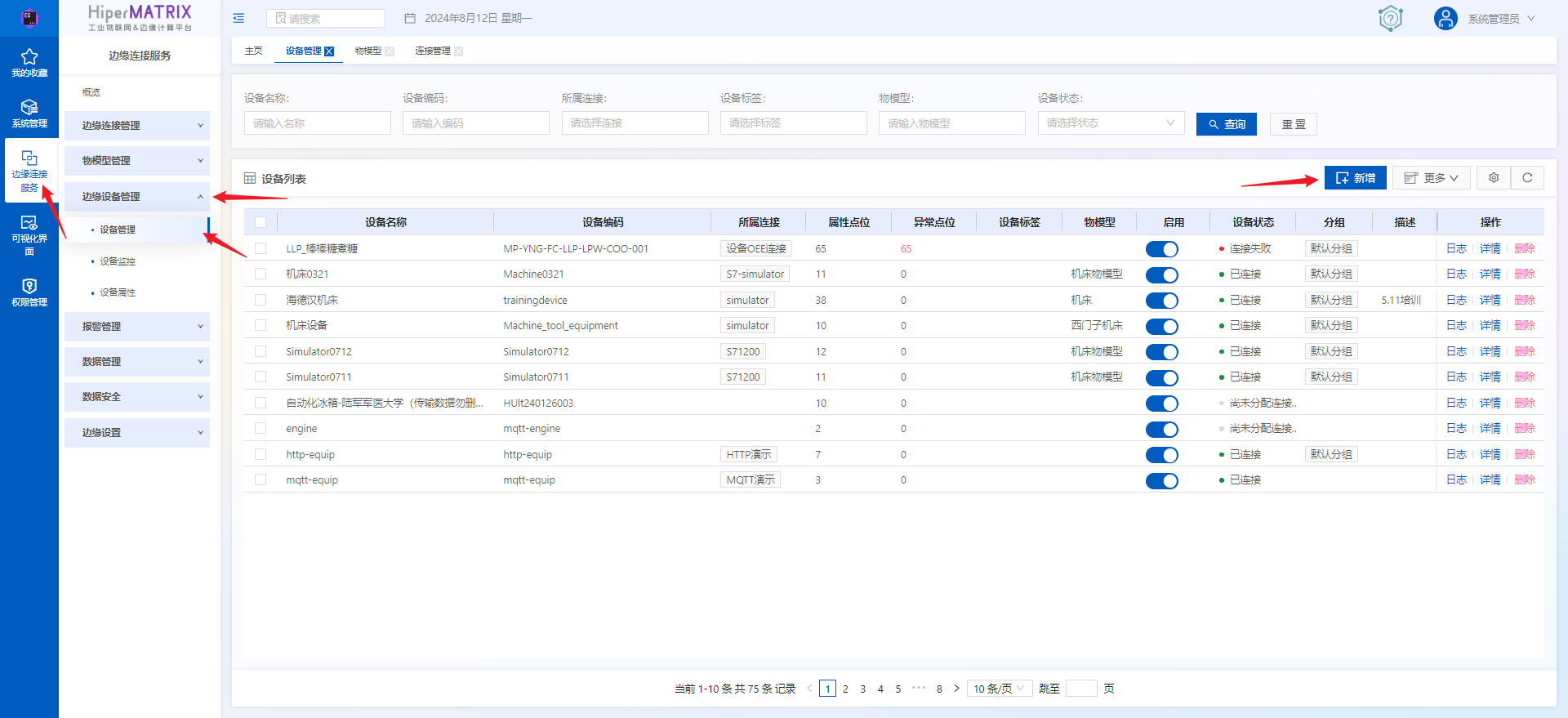Check the row checkbox for 机床0321
Image resolution: width=1568 pixels, height=718 pixels.
click(261, 274)
